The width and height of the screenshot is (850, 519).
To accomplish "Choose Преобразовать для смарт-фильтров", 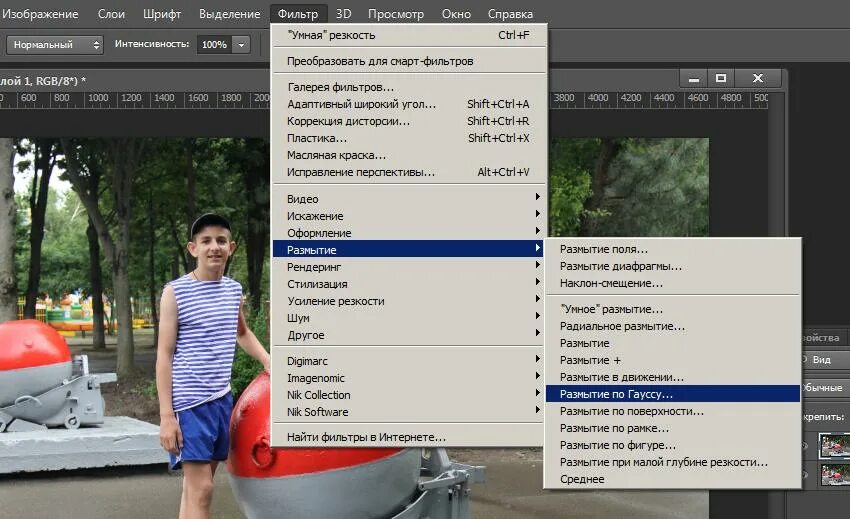I will 409,61.
